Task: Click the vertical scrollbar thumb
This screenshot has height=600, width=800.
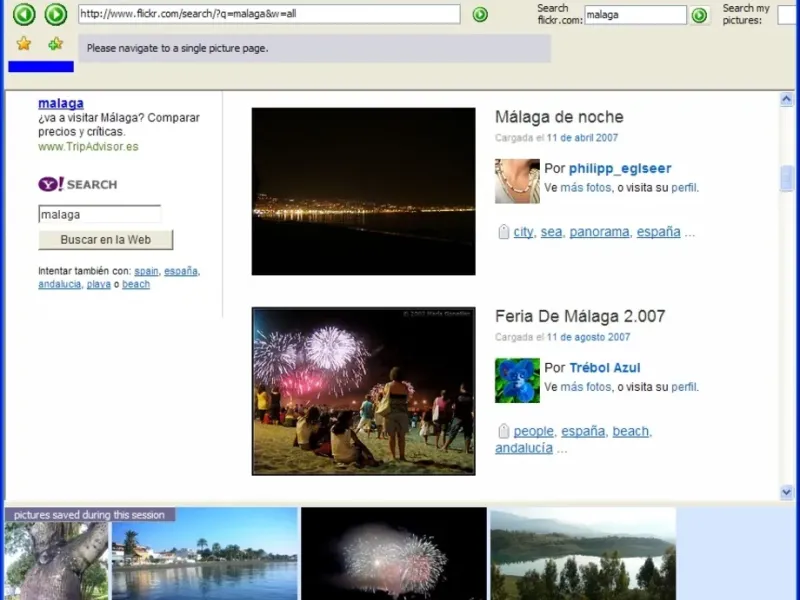Action: pyautogui.click(x=786, y=178)
